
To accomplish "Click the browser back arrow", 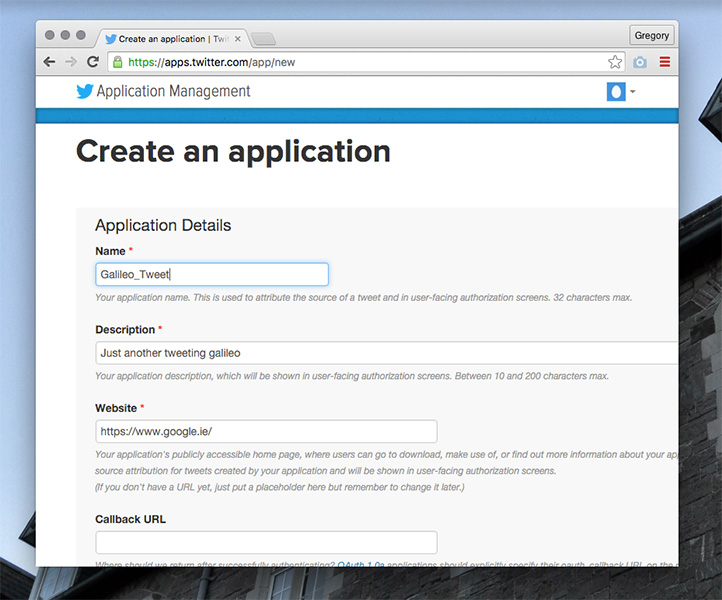I will tap(49, 62).
